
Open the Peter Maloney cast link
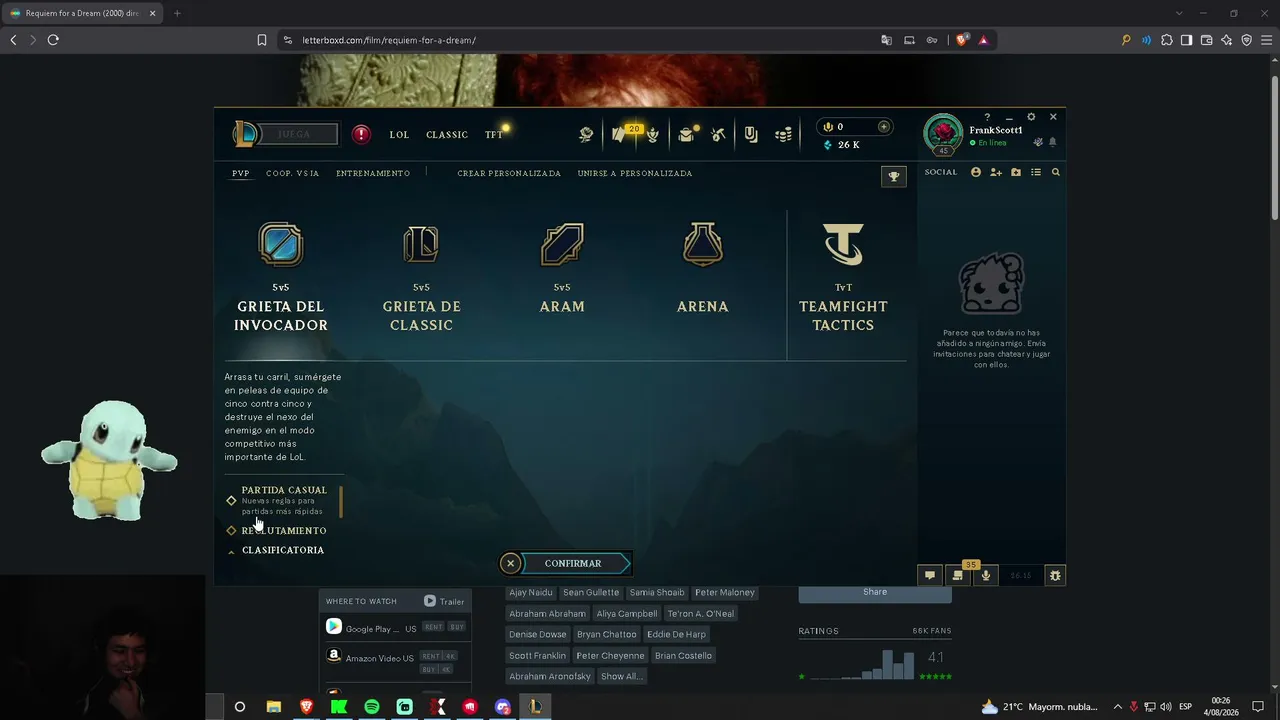(725, 592)
